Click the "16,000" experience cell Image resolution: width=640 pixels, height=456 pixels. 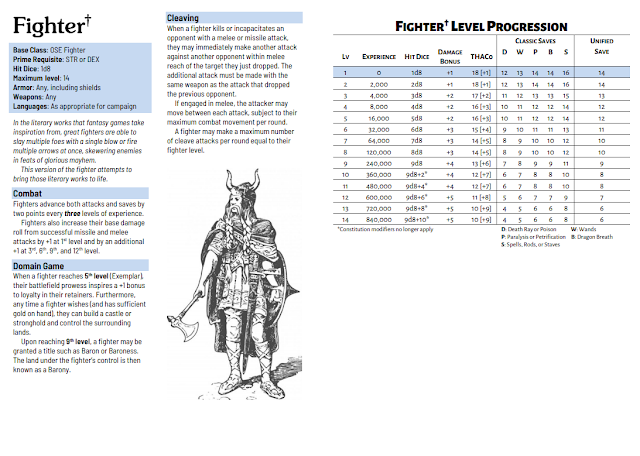click(x=379, y=118)
